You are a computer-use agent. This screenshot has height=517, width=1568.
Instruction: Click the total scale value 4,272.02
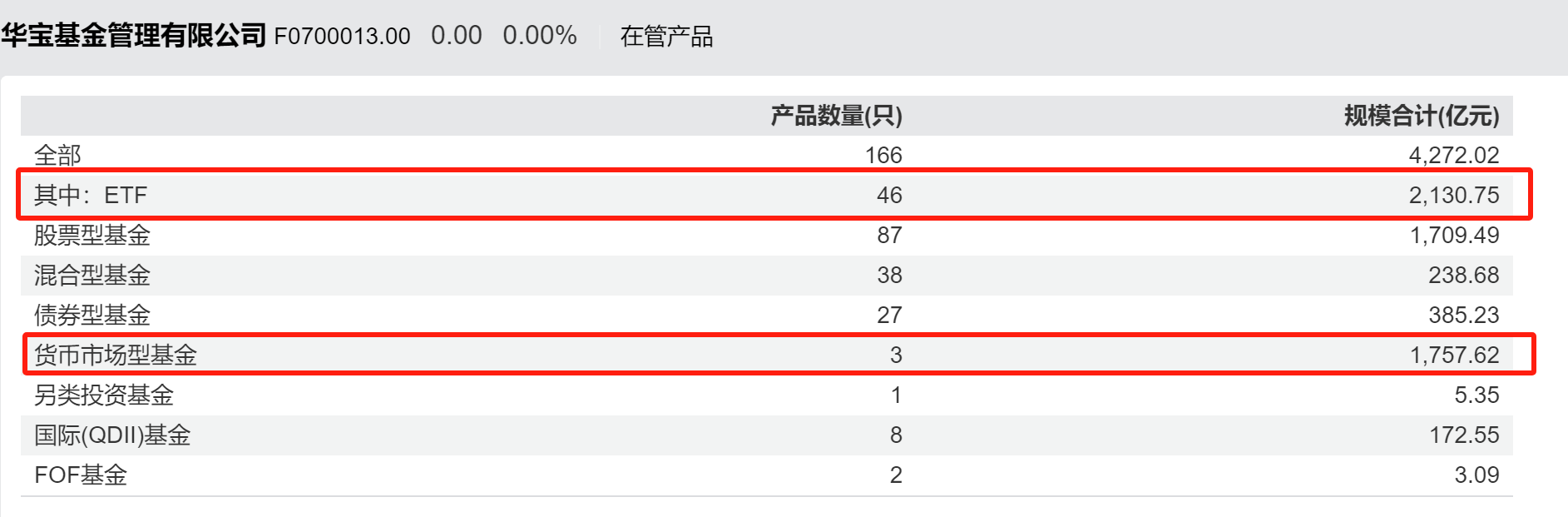[x=1453, y=156]
